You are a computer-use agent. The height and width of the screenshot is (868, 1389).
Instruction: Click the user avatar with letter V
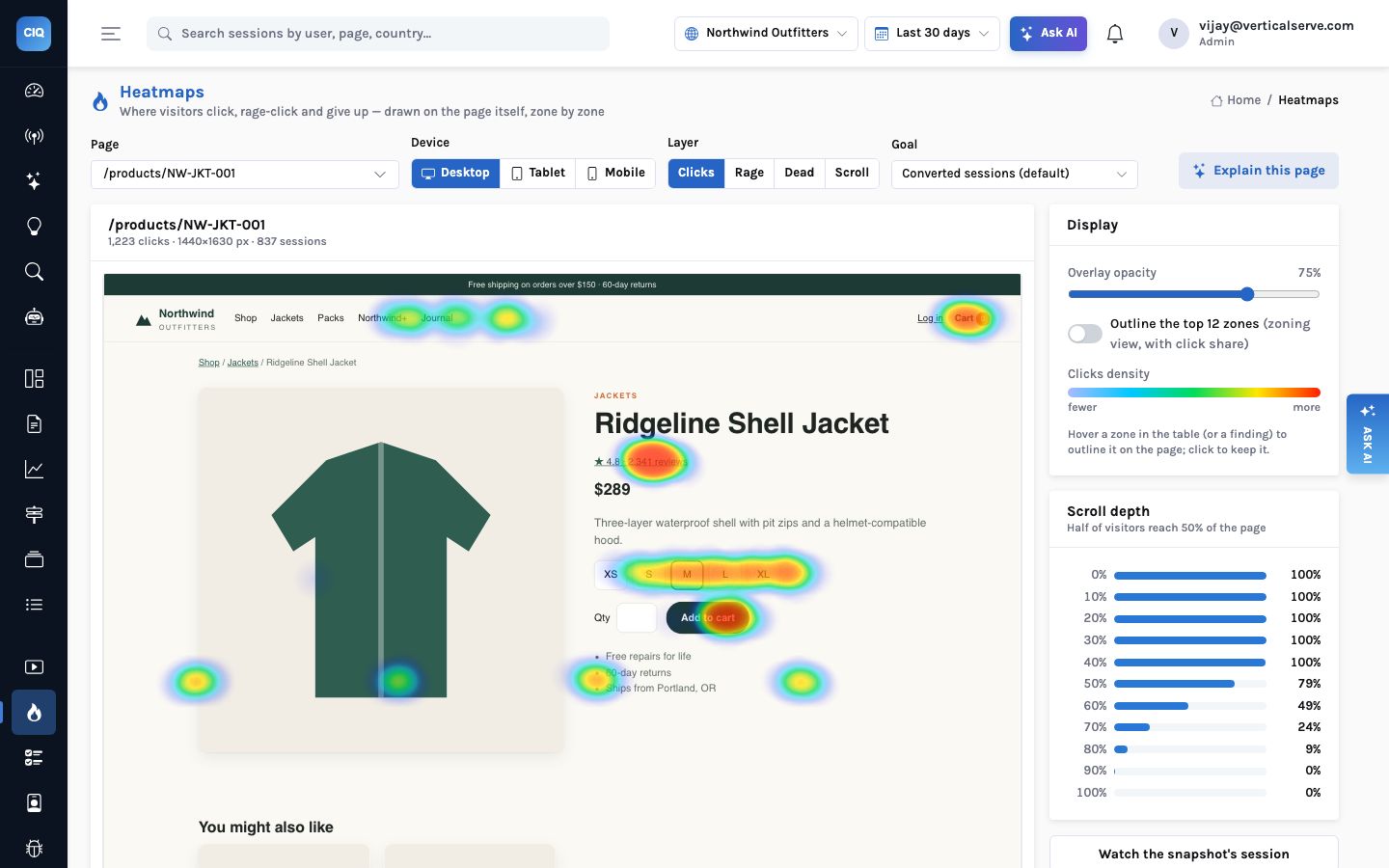[x=1174, y=33]
